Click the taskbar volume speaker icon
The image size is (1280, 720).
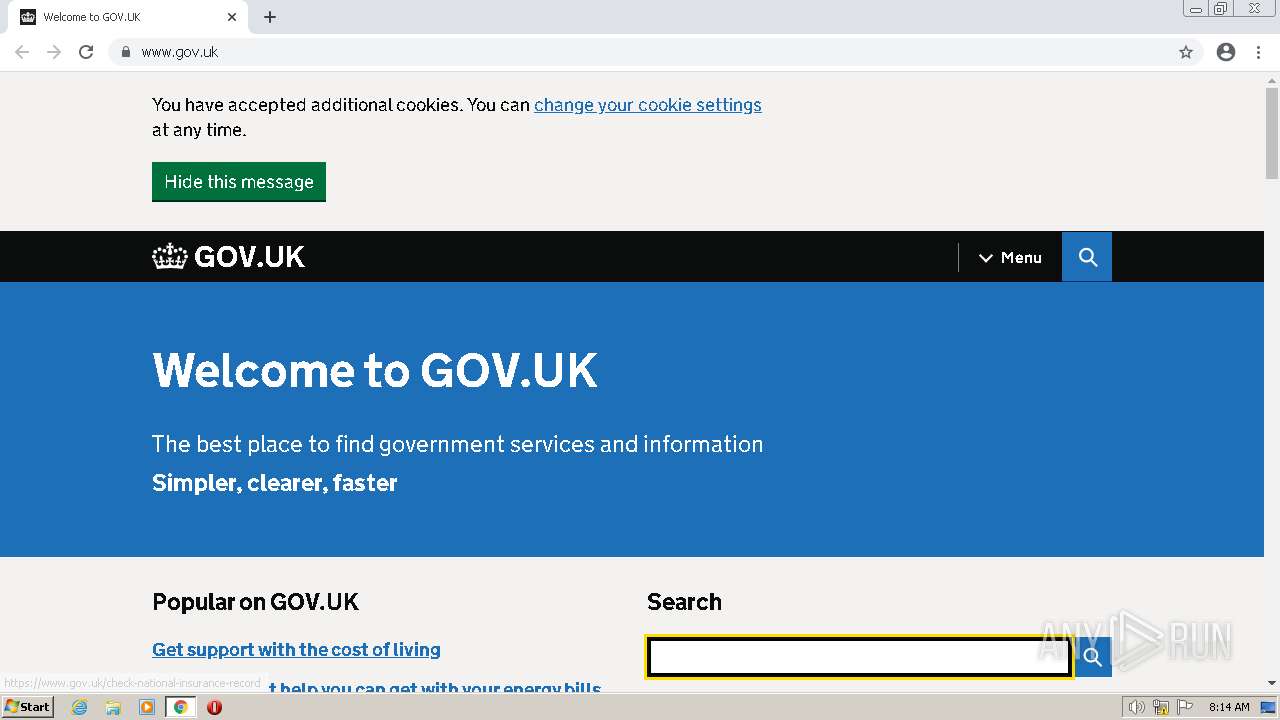coord(1136,707)
